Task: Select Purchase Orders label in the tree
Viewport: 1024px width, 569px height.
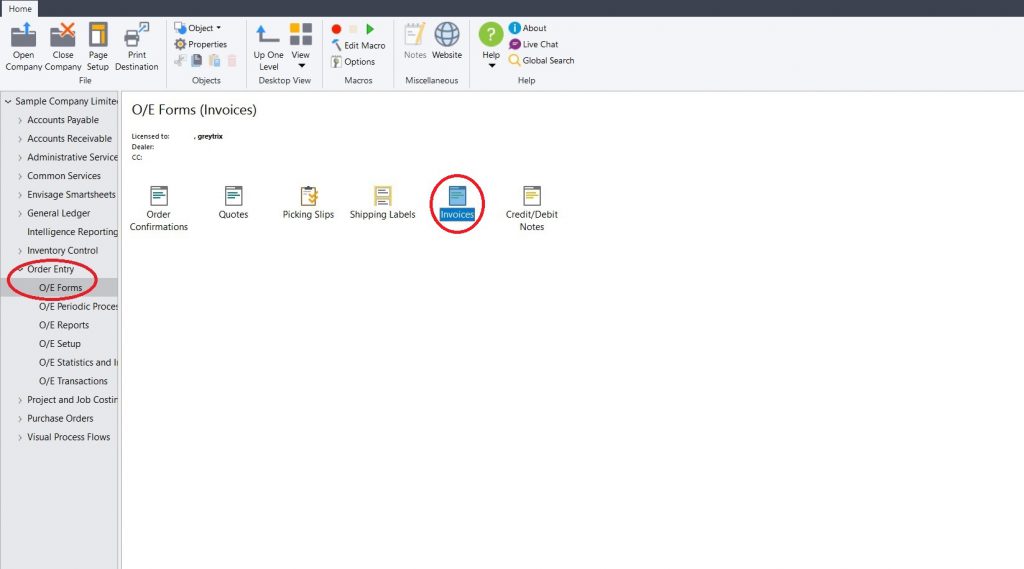Action: (x=60, y=419)
